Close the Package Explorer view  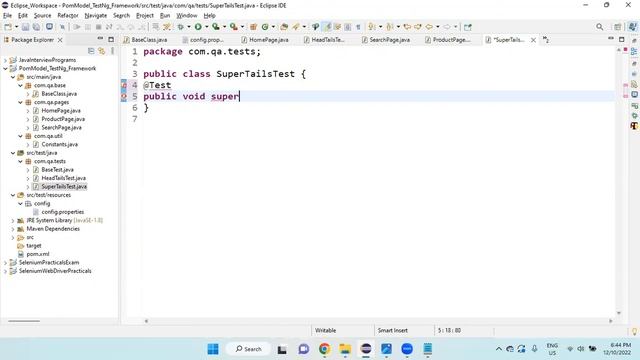60,40
